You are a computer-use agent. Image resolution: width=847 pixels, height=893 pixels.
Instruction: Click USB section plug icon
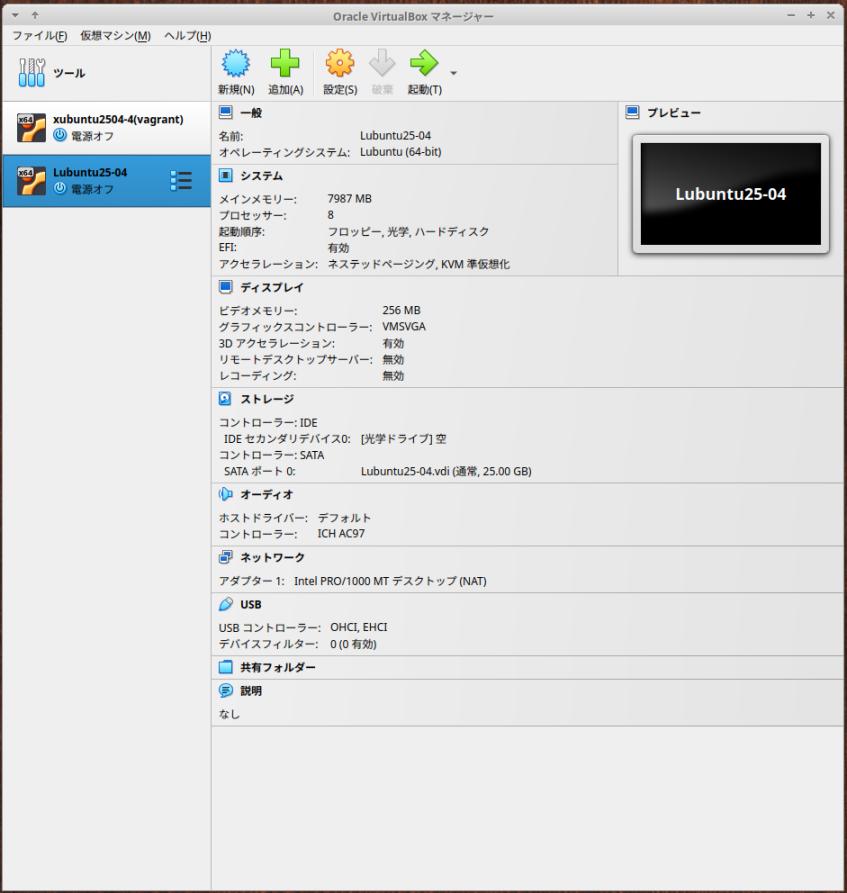(226, 604)
